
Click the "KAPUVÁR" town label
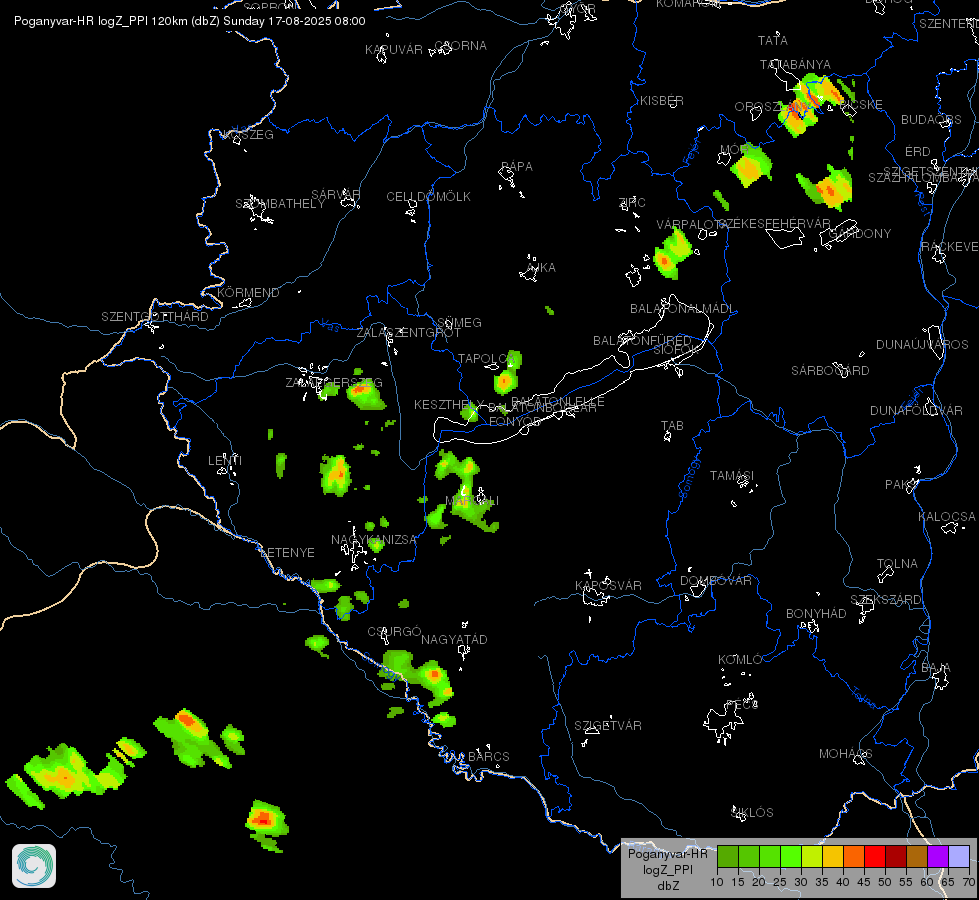(394, 49)
